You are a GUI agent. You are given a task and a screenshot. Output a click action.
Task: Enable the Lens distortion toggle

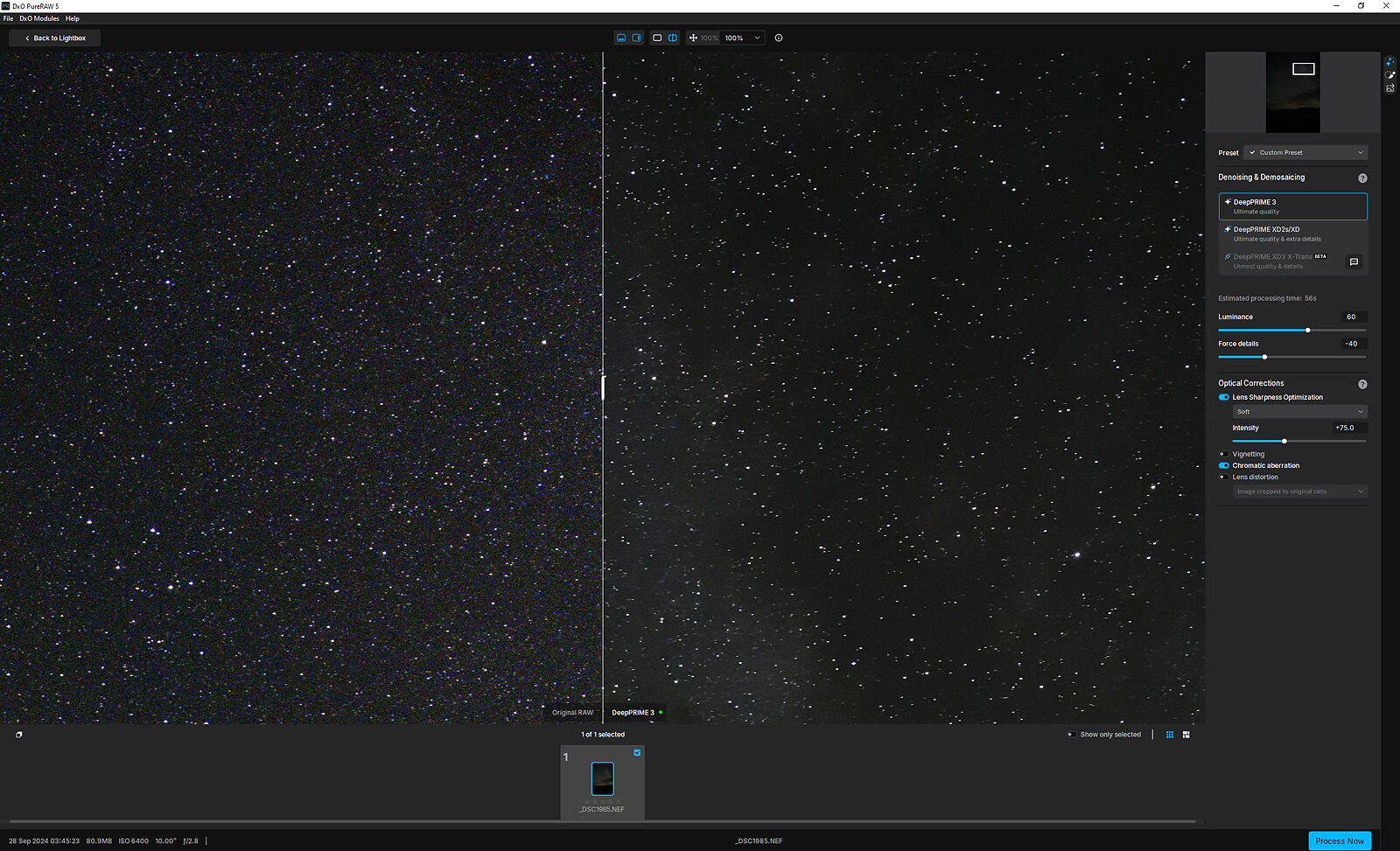[x=1223, y=477]
